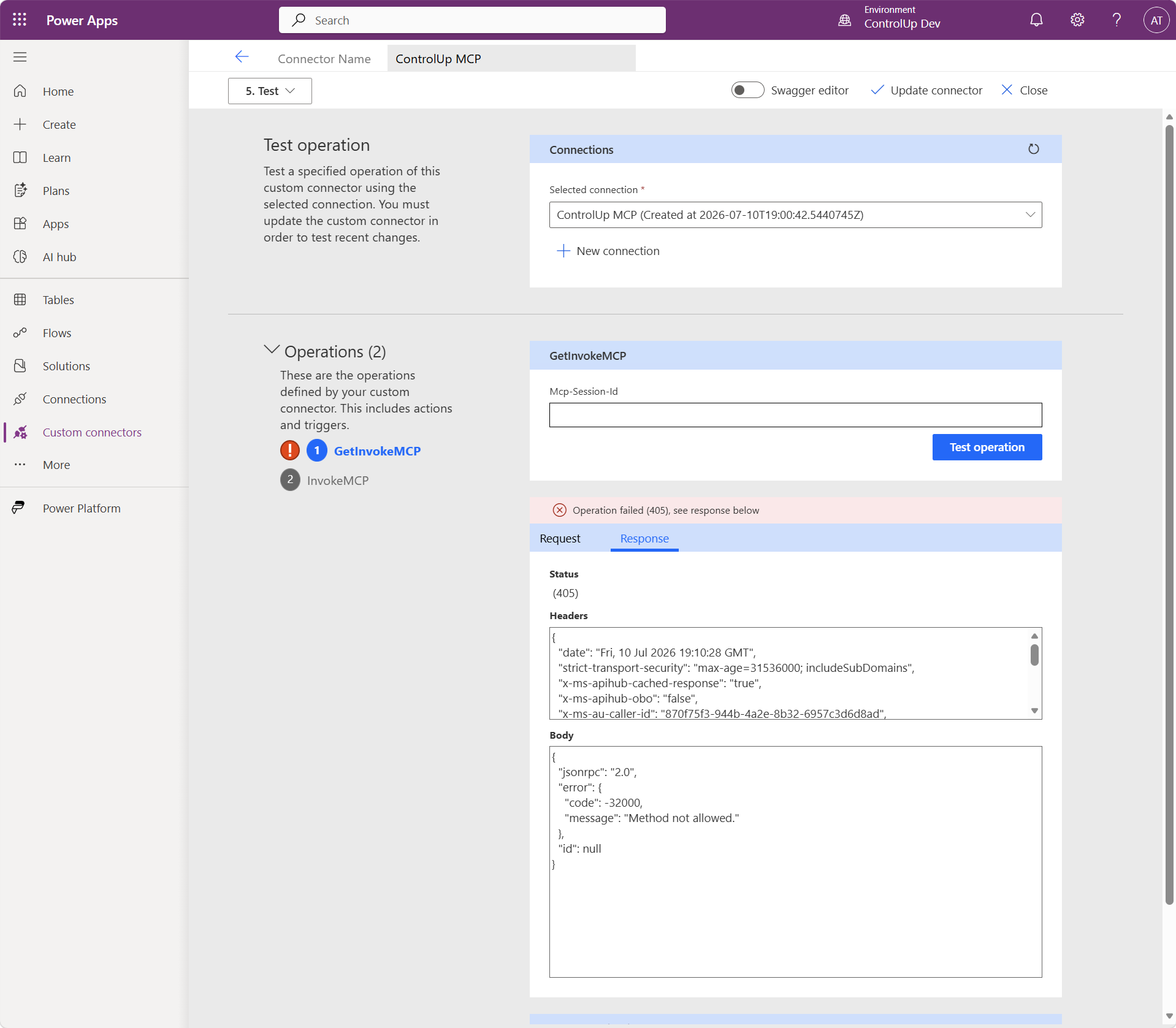Click the Operation failed error icon
Viewport: 1176px width, 1028px height.
[x=560, y=510]
